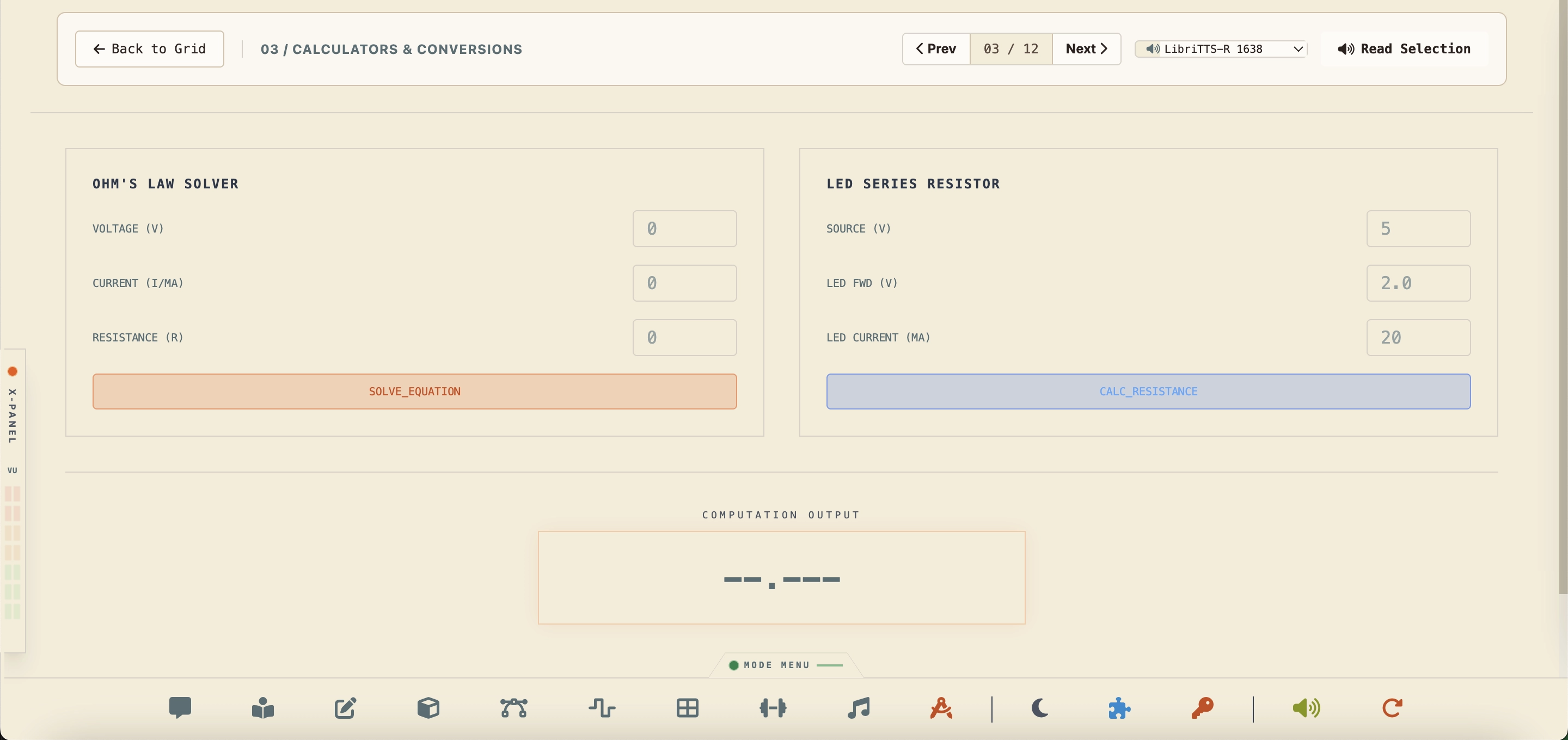
Task: Select the music note mode icon
Action: [x=859, y=708]
